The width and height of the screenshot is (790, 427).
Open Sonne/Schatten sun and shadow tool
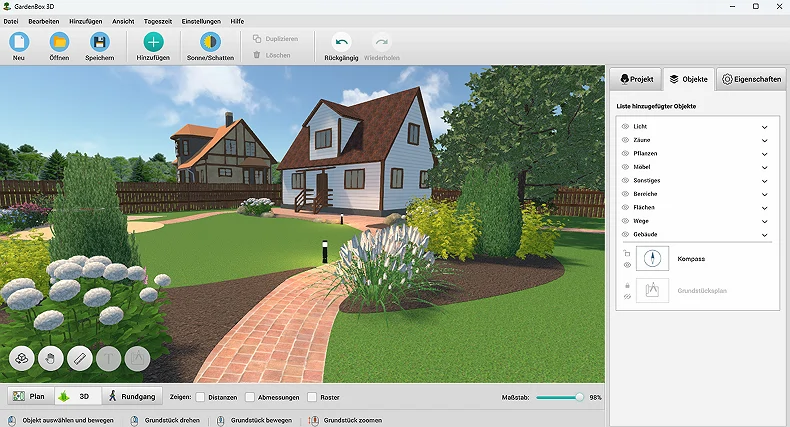click(x=210, y=42)
